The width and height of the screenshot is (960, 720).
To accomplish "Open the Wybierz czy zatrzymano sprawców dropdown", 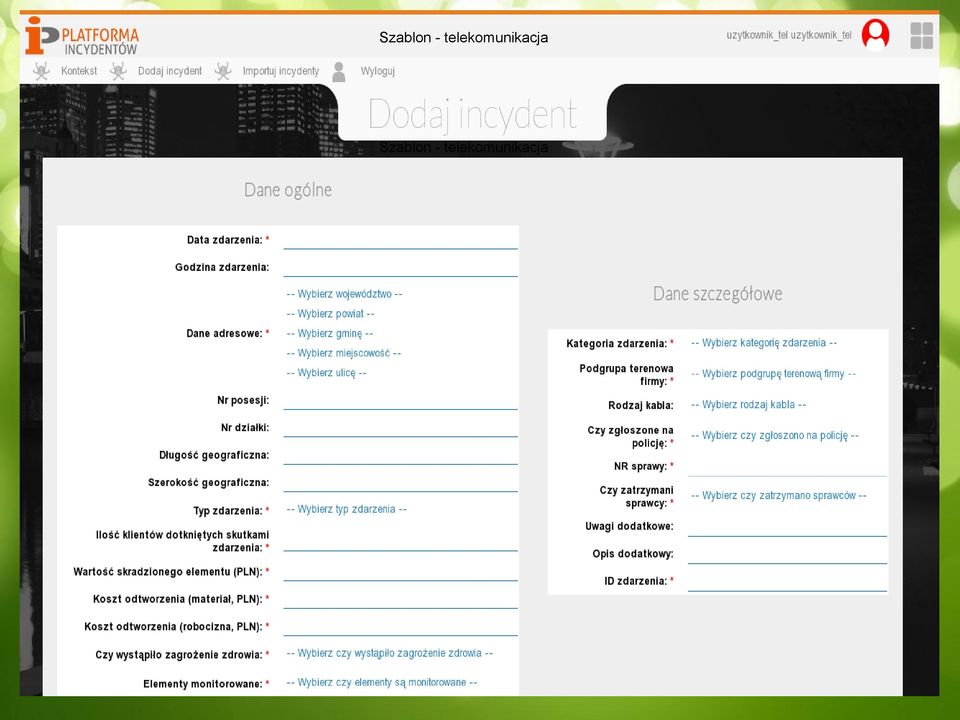I will (779, 495).
